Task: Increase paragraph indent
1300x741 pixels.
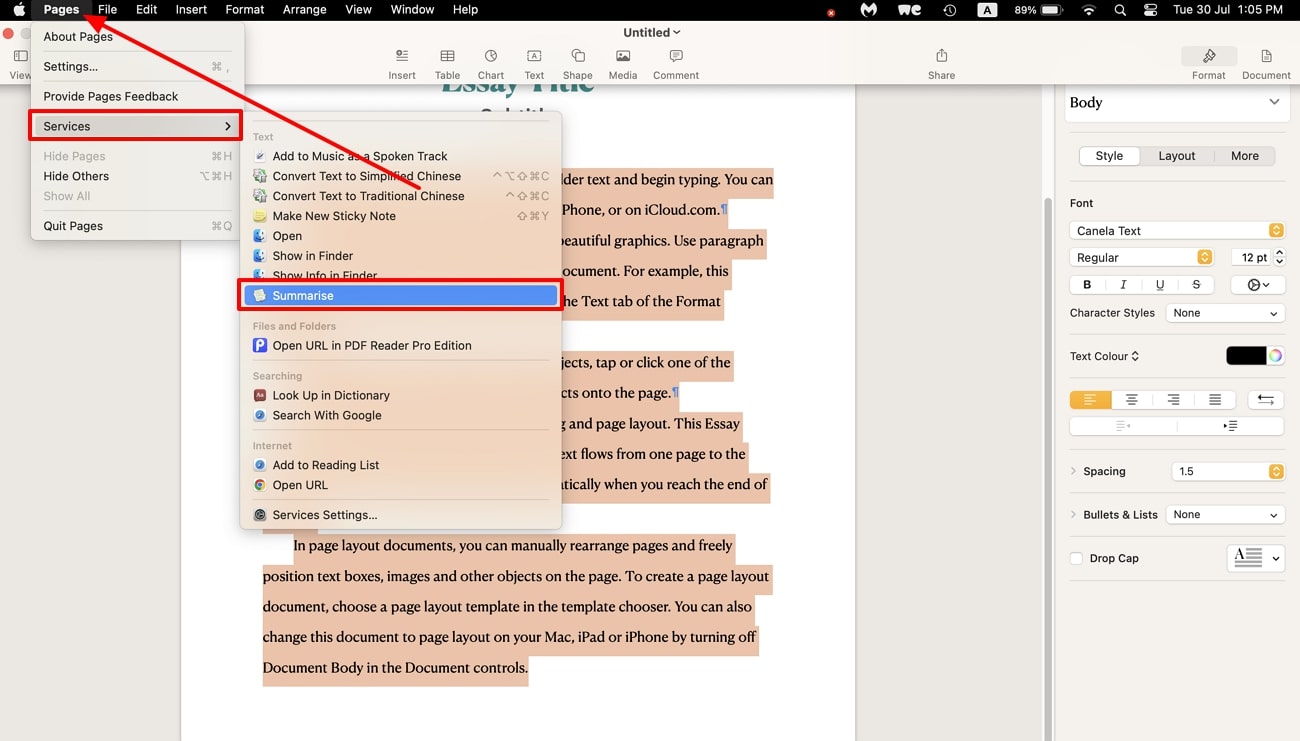Action: 1230,426
